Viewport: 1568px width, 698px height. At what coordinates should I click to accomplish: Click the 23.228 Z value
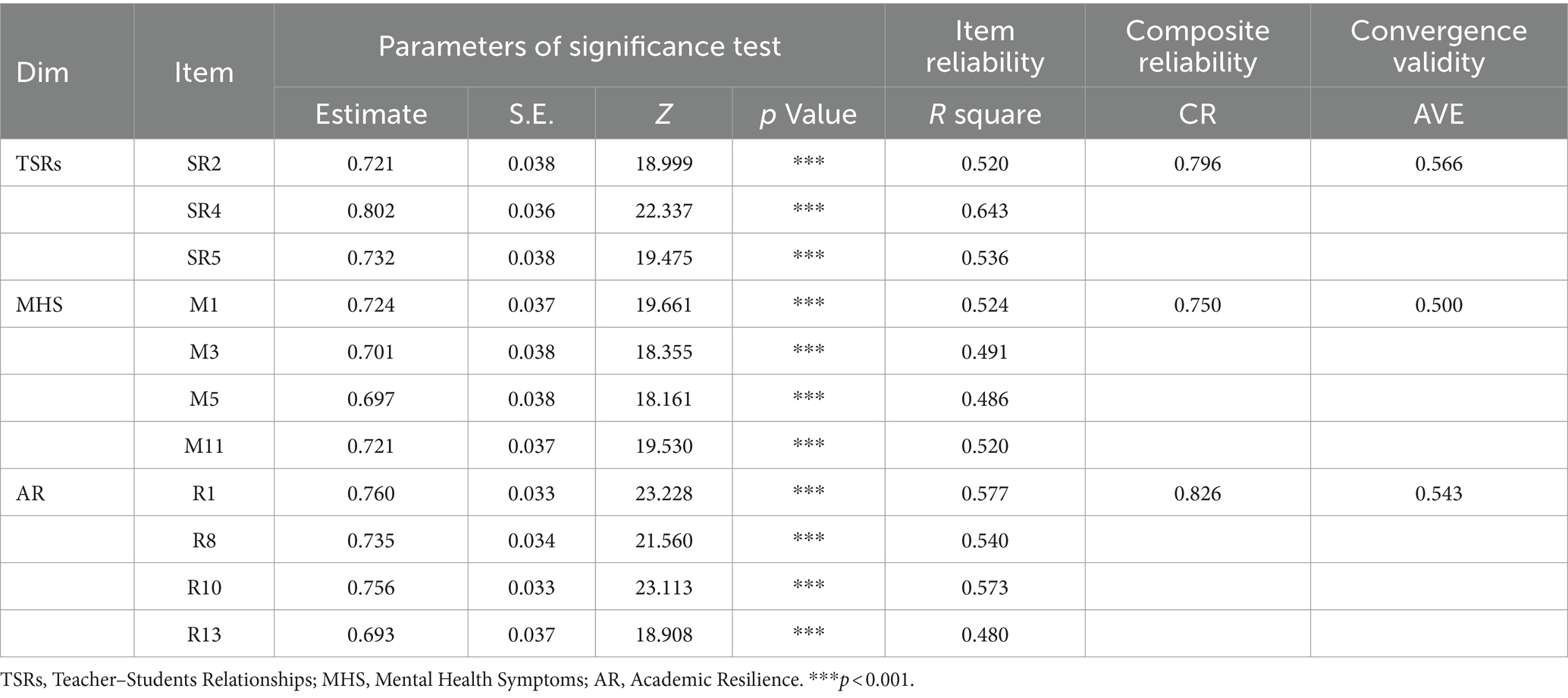tap(663, 494)
